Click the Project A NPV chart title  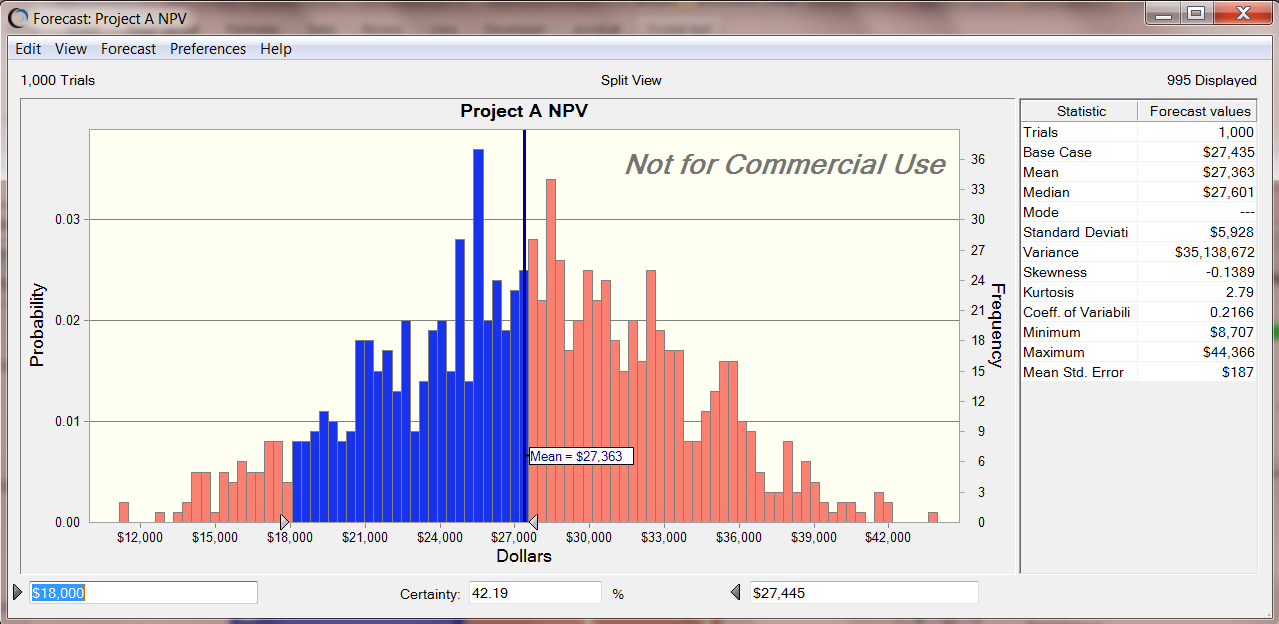point(523,111)
